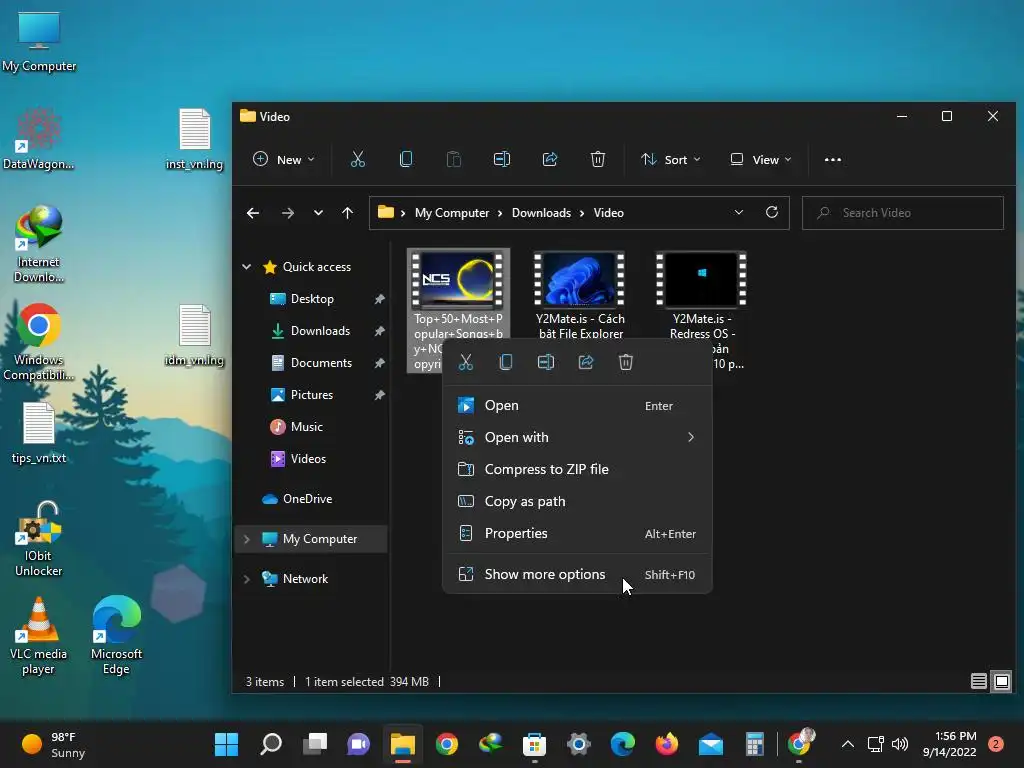Show hidden system tray icons
The height and width of the screenshot is (768, 1024).
848,744
